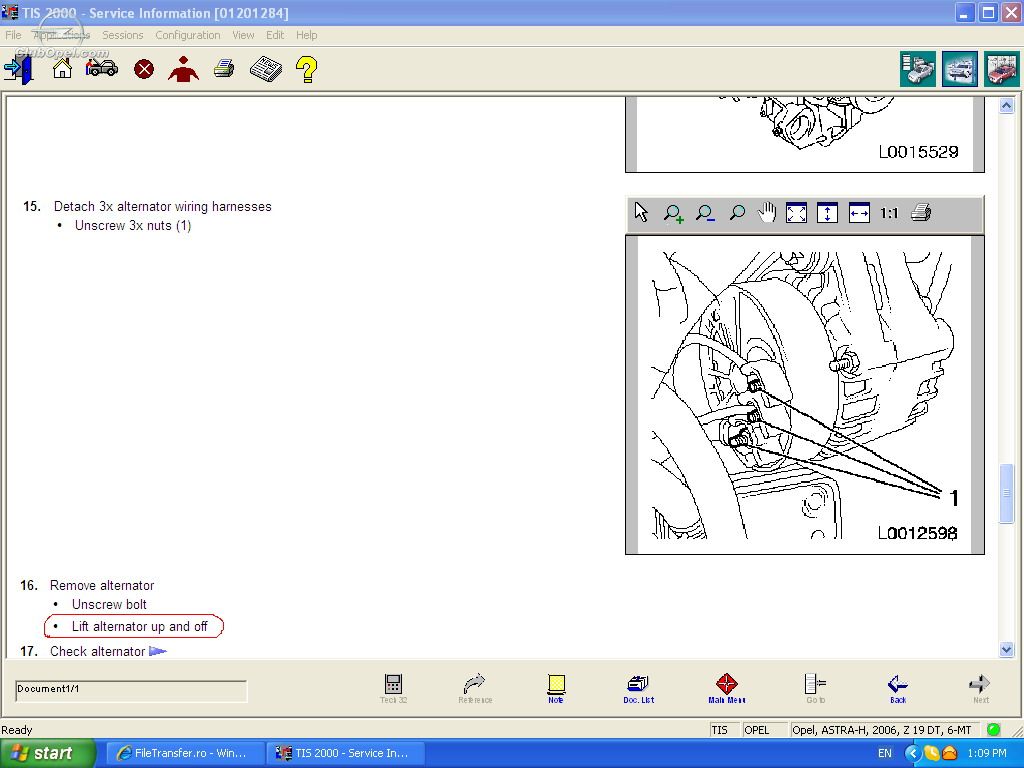
Task: Click the Next arrow button
Action: 980,688
